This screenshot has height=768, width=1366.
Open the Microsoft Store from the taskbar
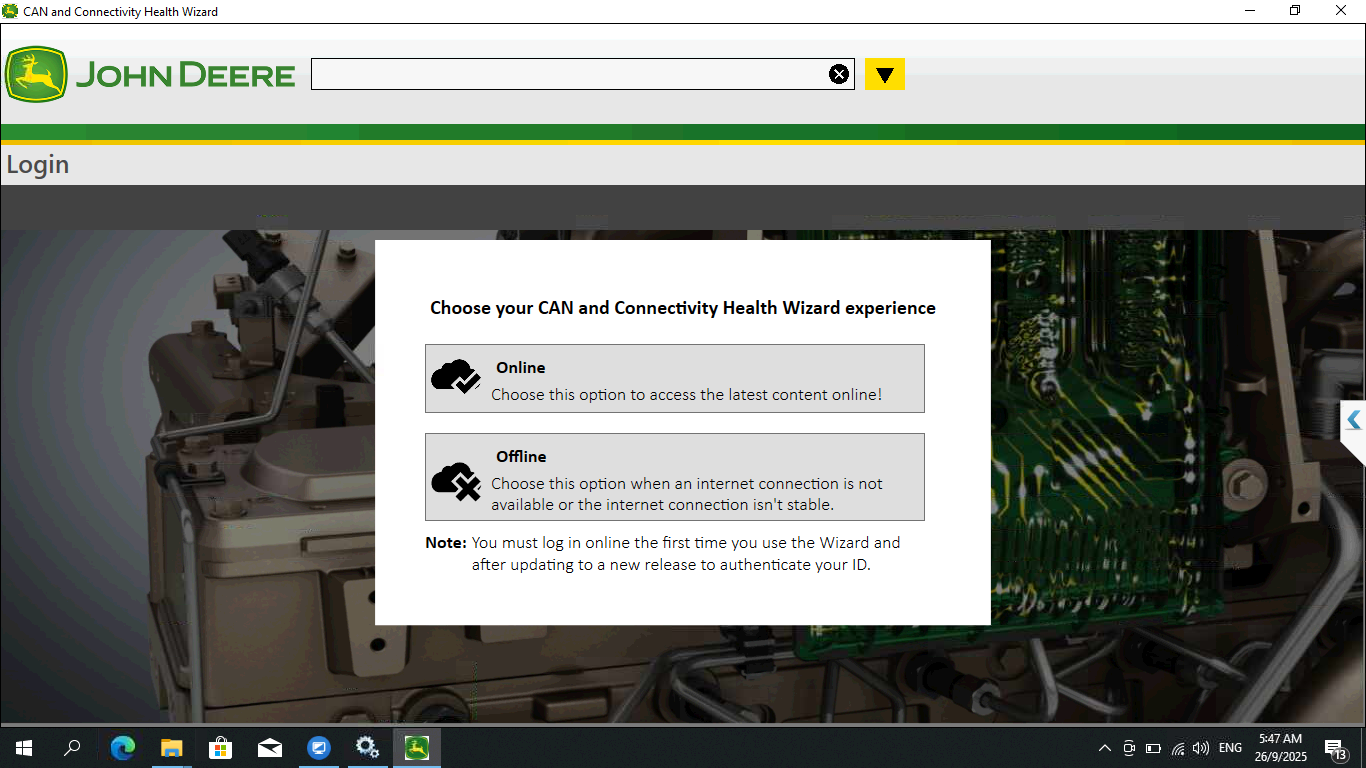point(221,747)
